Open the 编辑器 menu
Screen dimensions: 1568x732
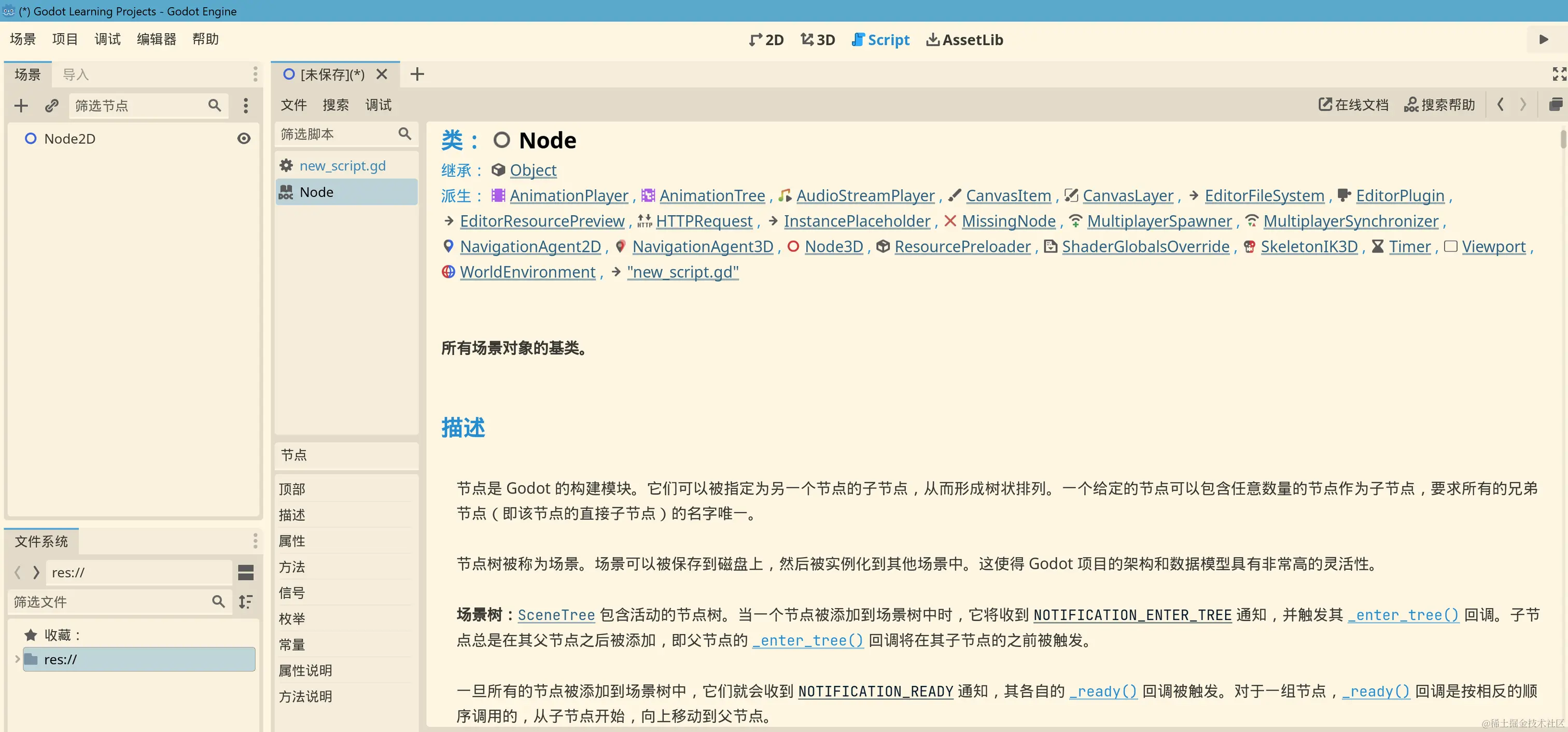(157, 39)
